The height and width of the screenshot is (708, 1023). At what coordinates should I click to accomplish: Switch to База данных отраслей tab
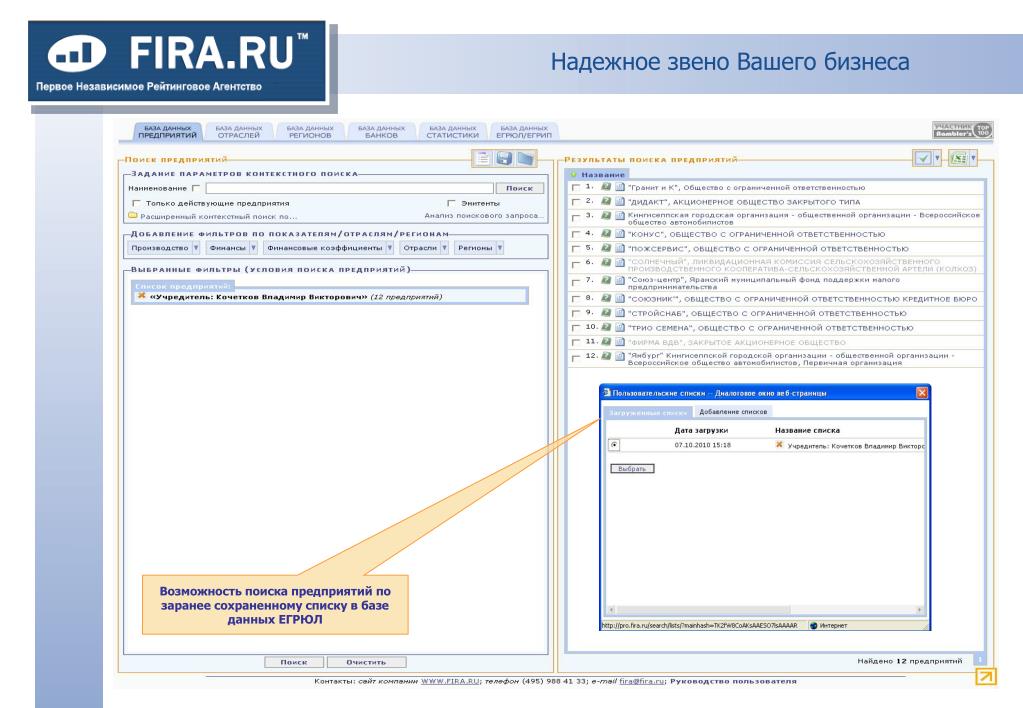click(239, 132)
